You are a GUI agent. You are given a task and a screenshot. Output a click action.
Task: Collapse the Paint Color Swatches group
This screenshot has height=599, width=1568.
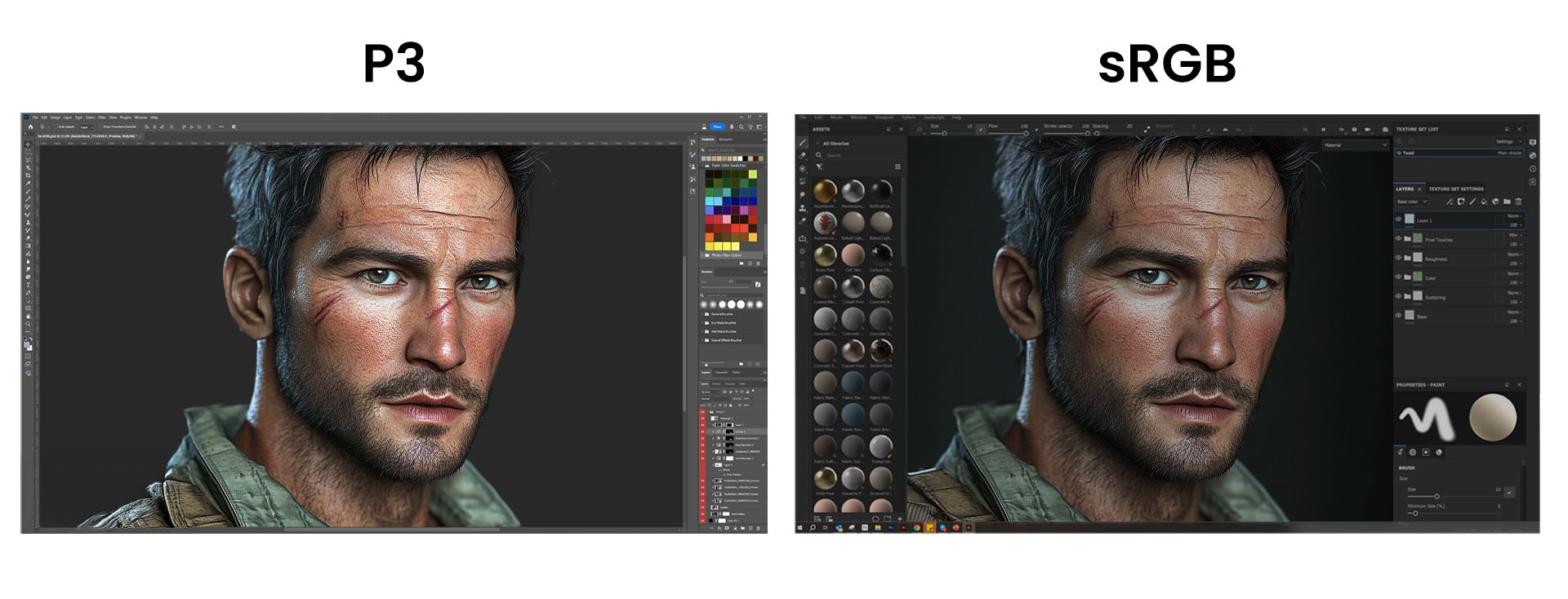tap(702, 166)
